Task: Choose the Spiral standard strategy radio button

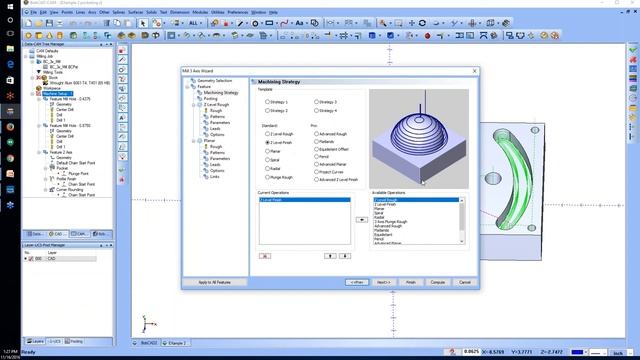Action: pyautogui.click(x=267, y=160)
